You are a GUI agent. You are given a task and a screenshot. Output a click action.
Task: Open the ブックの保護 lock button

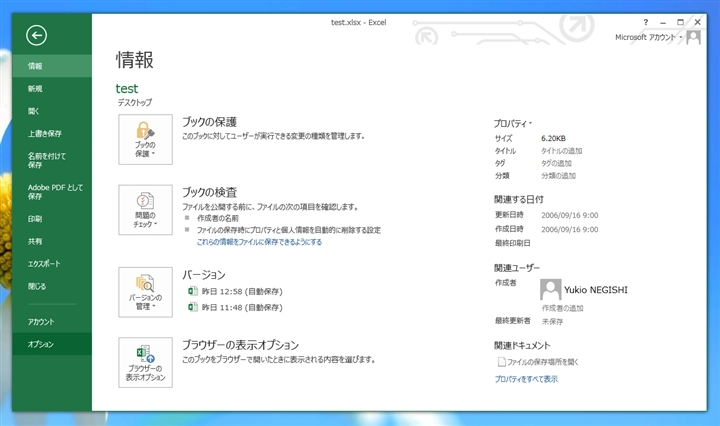click(146, 140)
